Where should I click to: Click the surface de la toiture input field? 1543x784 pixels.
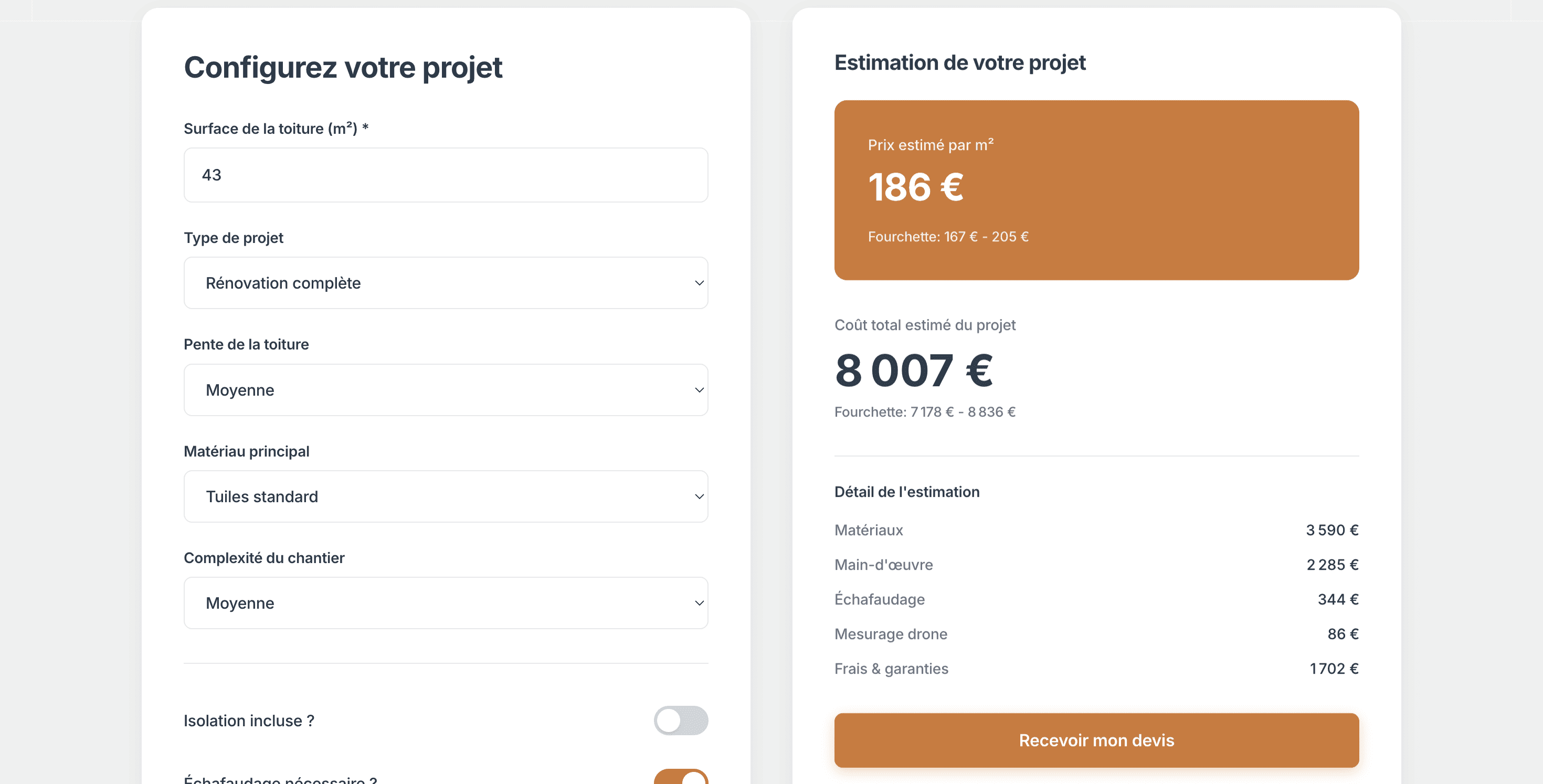446,175
